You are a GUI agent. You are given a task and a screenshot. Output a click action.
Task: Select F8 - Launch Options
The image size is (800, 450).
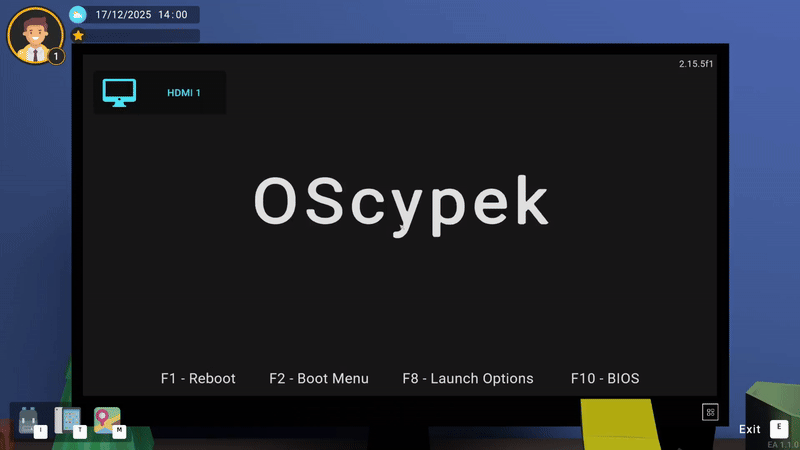point(468,378)
